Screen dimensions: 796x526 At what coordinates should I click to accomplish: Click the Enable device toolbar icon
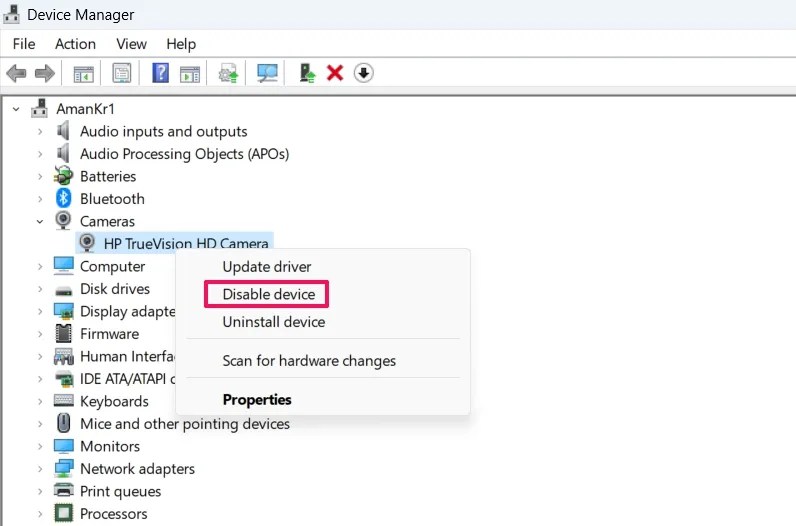(x=307, y=73)
